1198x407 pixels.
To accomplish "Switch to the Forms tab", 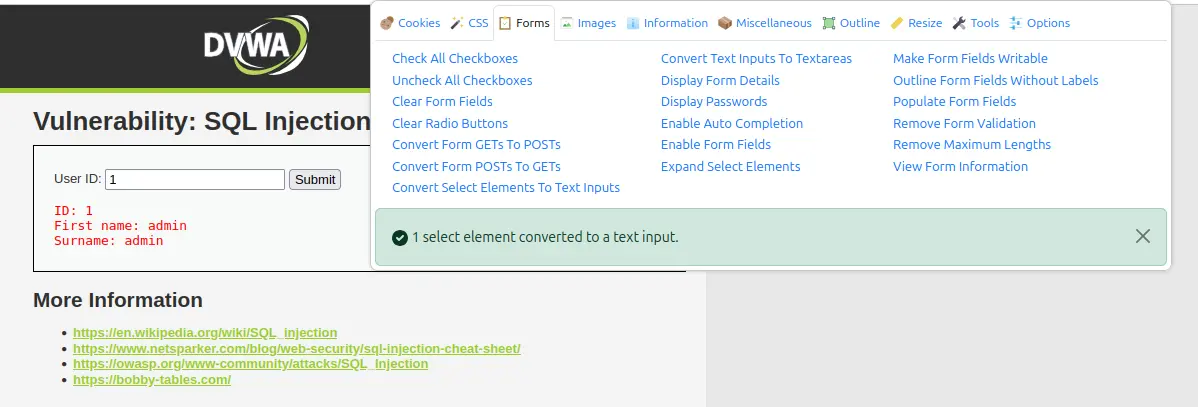I will pos(524,23).
